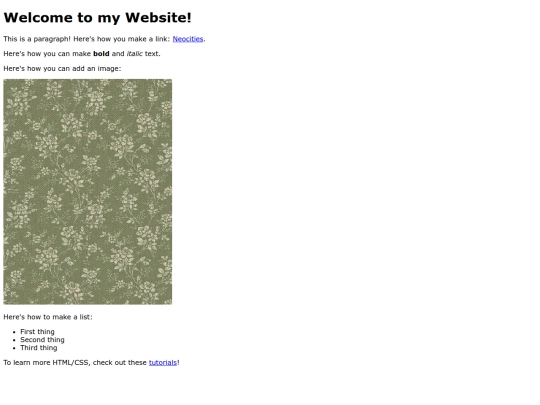Click text Here's how to make a list
Image resolution: width=540 pixels, height=405 pixels.
(48, 317)
